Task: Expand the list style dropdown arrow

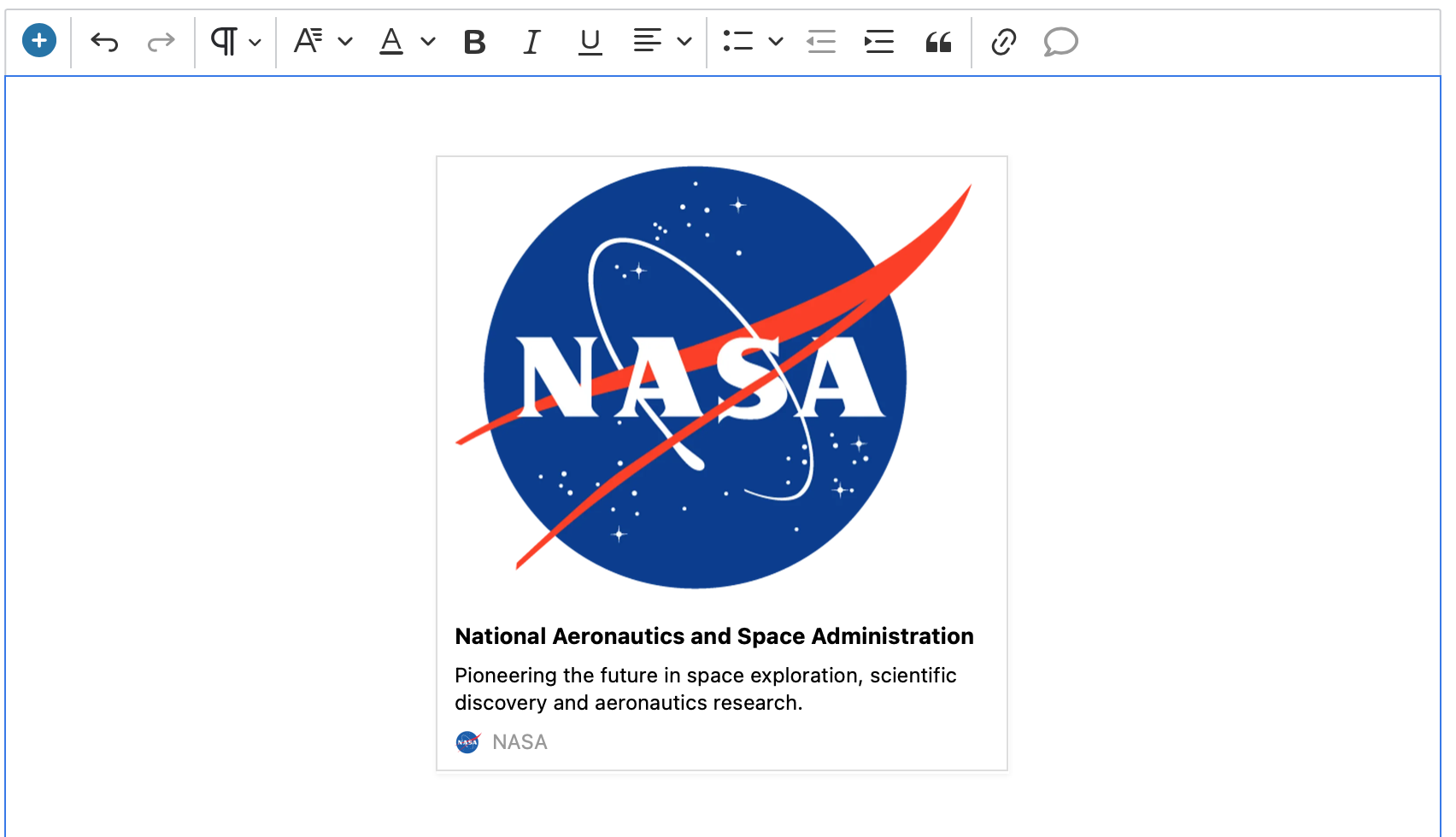Action: pyautogui.click(x=776, y=42)
